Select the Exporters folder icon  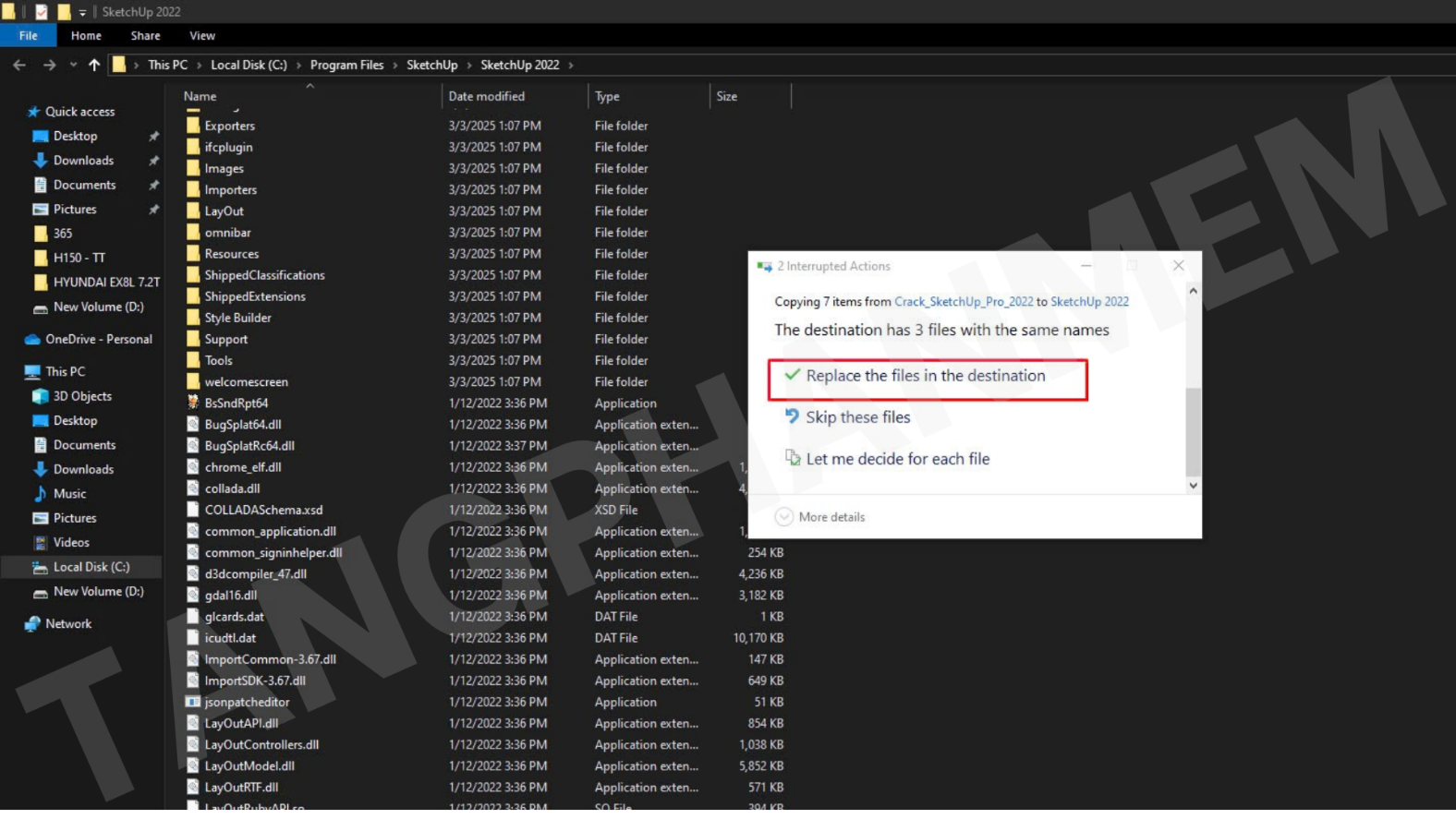pos(193,126)
